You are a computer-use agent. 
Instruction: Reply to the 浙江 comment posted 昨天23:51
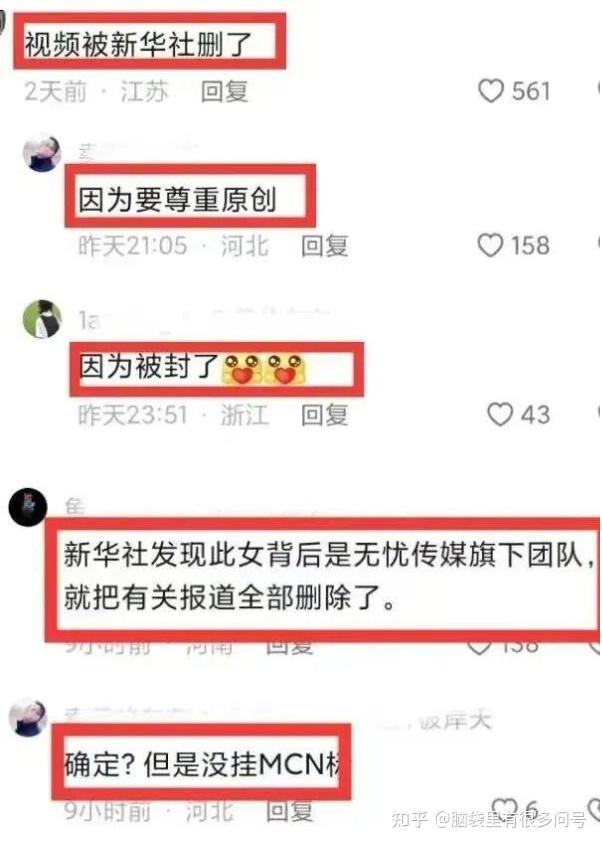point(324,415)
